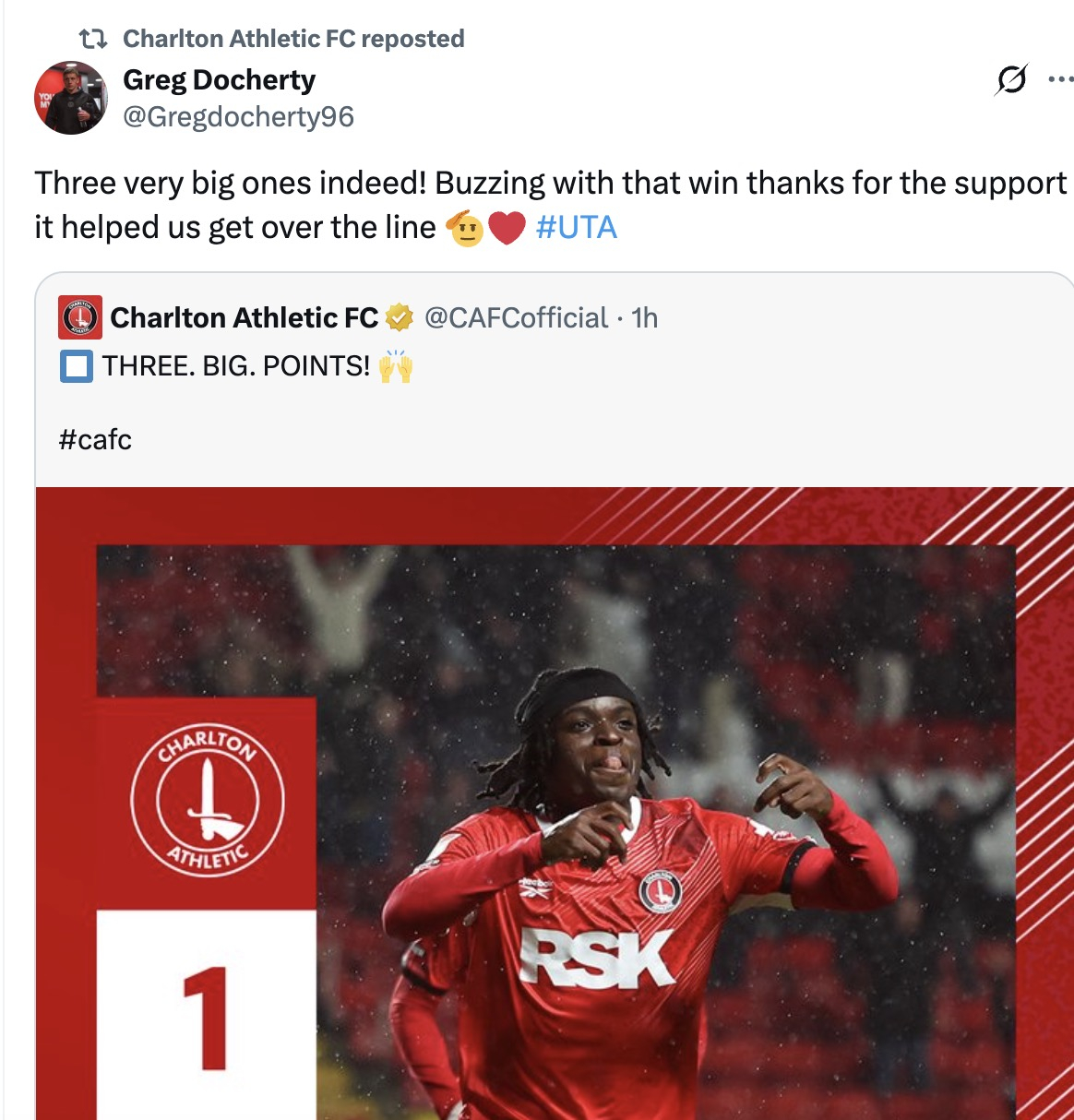Image resolution: width=1074 pixels, height=1120 pixels.
Task: Open Greg Docherty's profile avatar
Action: pyautogui.click(x=71, y=98)
